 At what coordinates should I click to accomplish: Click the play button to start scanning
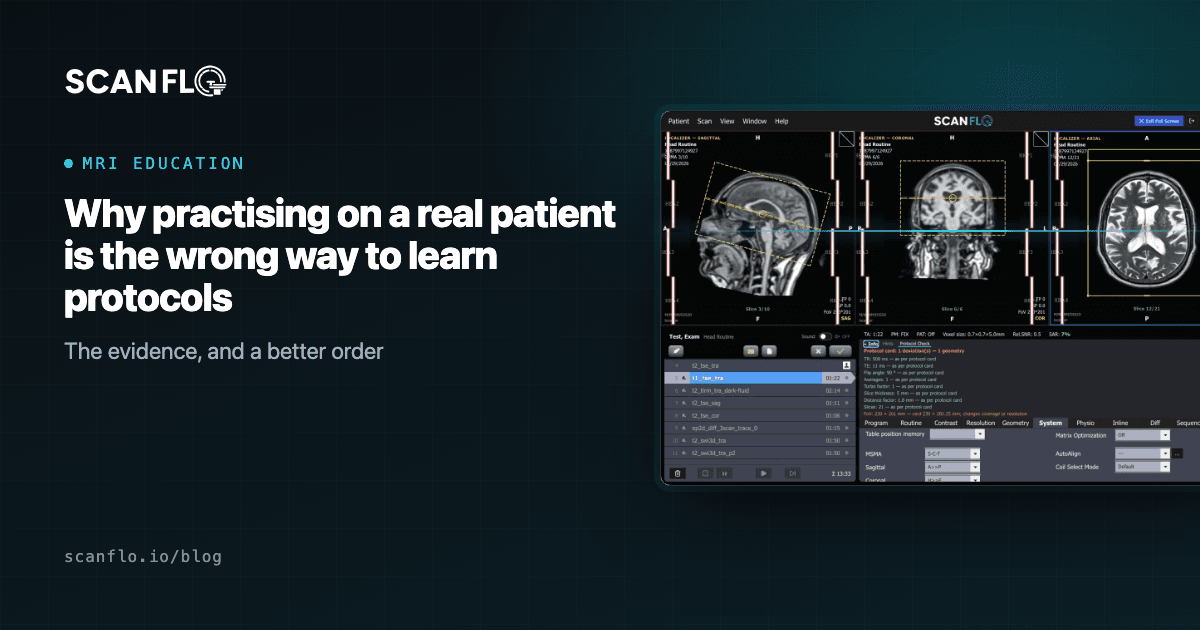764,473
